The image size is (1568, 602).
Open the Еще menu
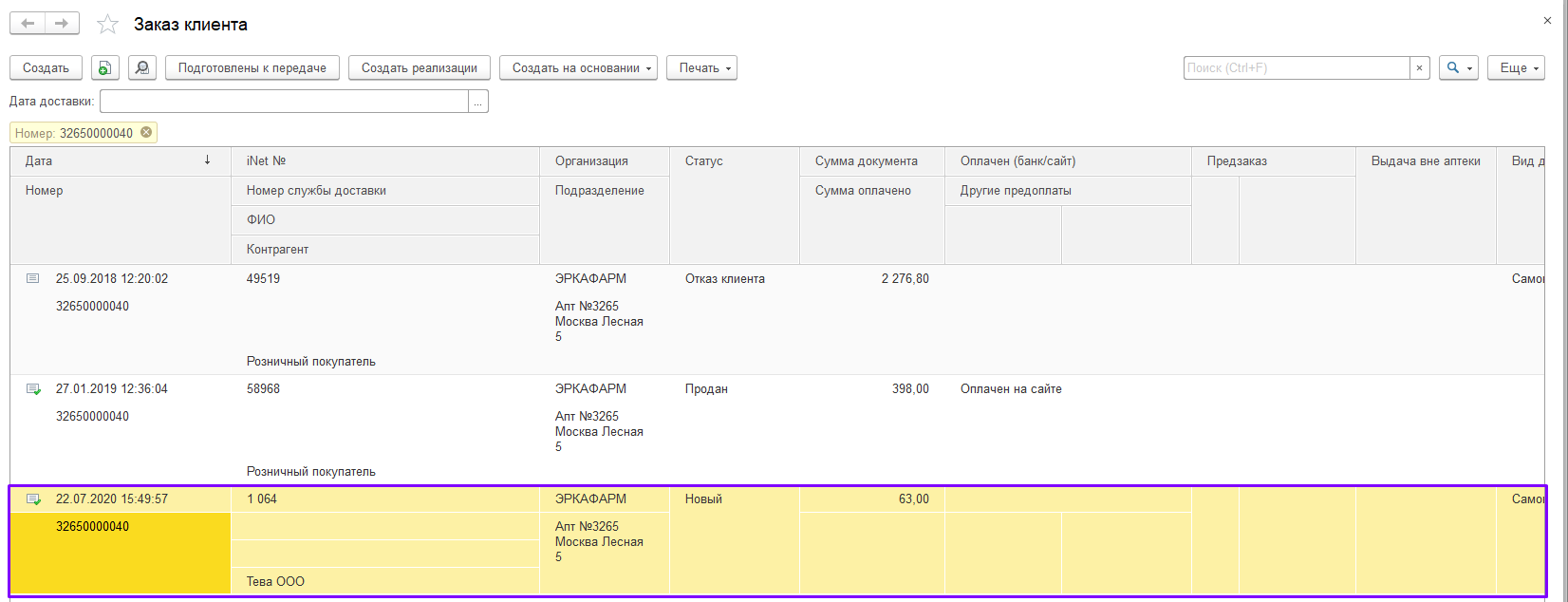1516,68
